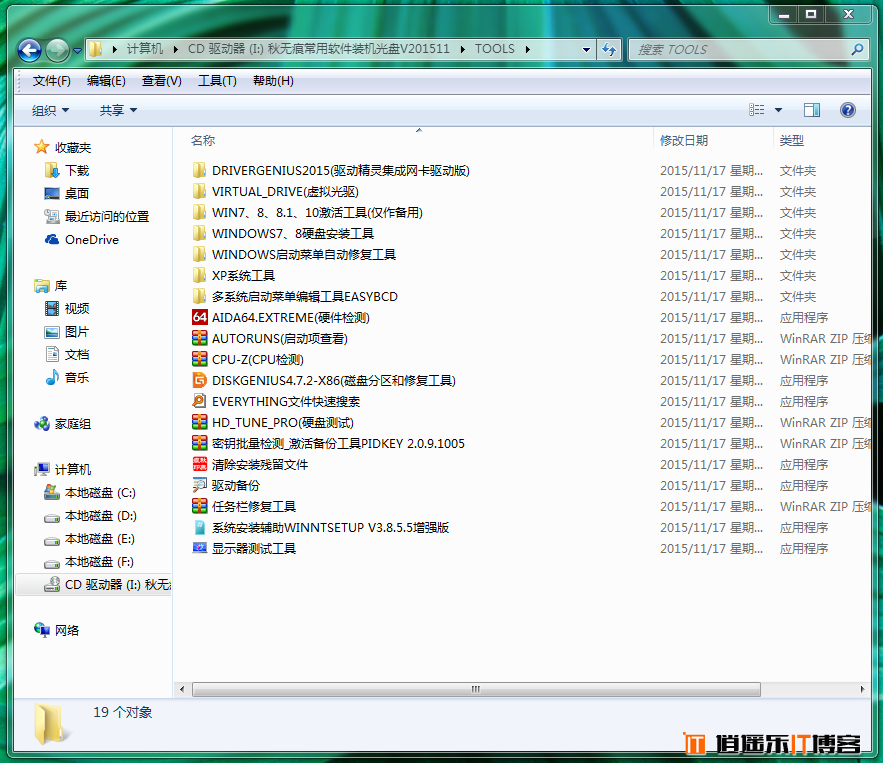Open the help icon
Image resolution: width=883 pixels, height=763 pixels.
tap(848, 110)
